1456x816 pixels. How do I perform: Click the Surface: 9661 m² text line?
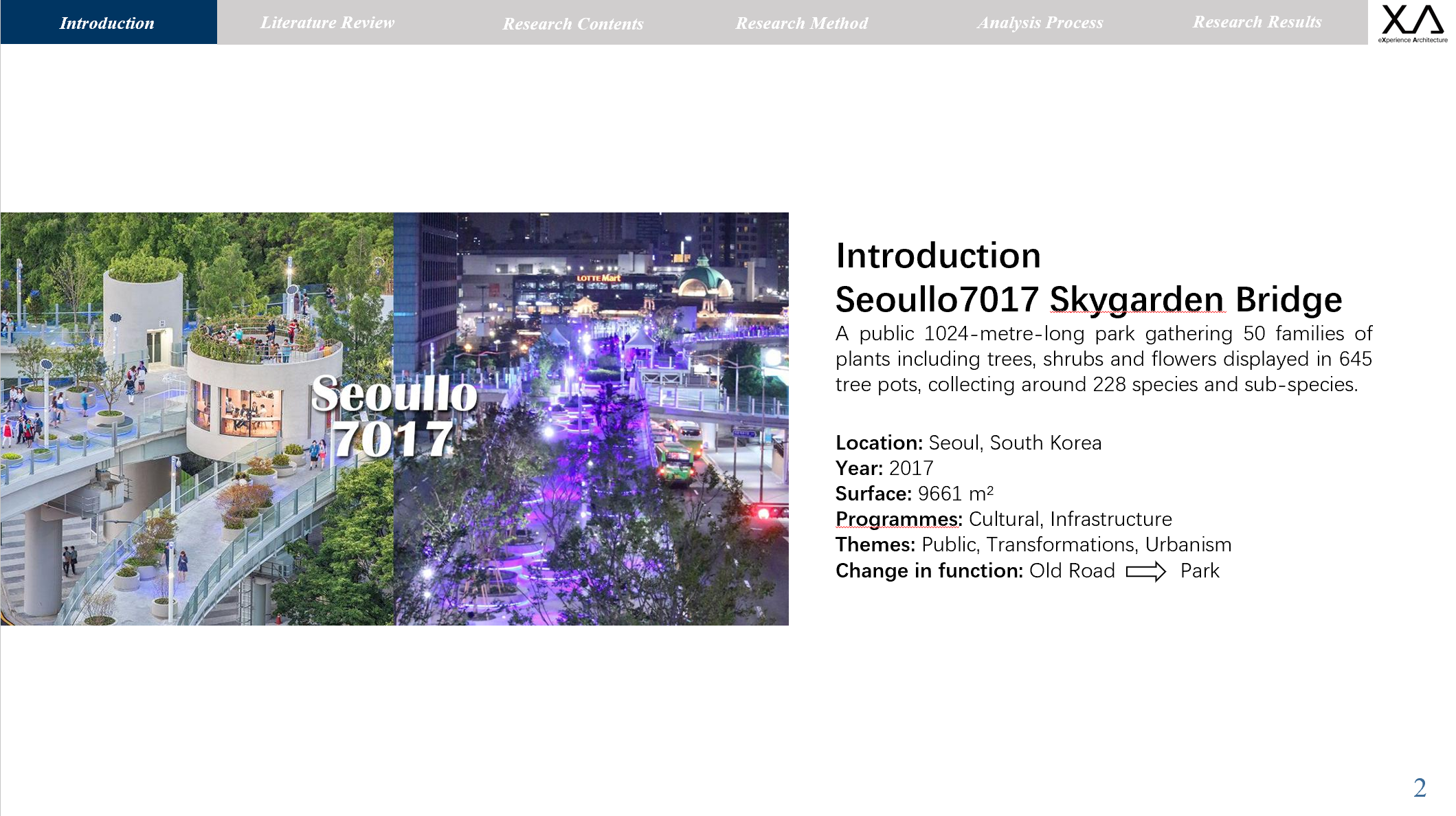coord(914,494)
